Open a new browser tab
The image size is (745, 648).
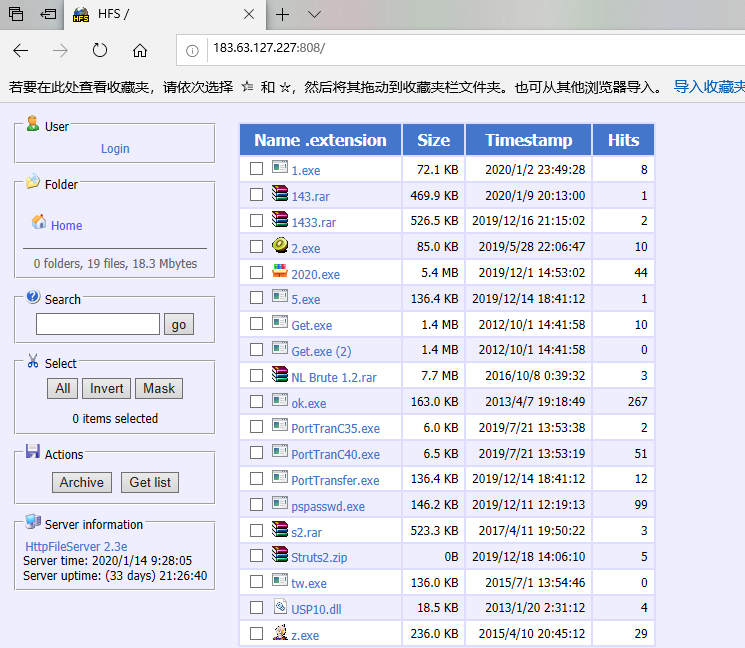283,15
